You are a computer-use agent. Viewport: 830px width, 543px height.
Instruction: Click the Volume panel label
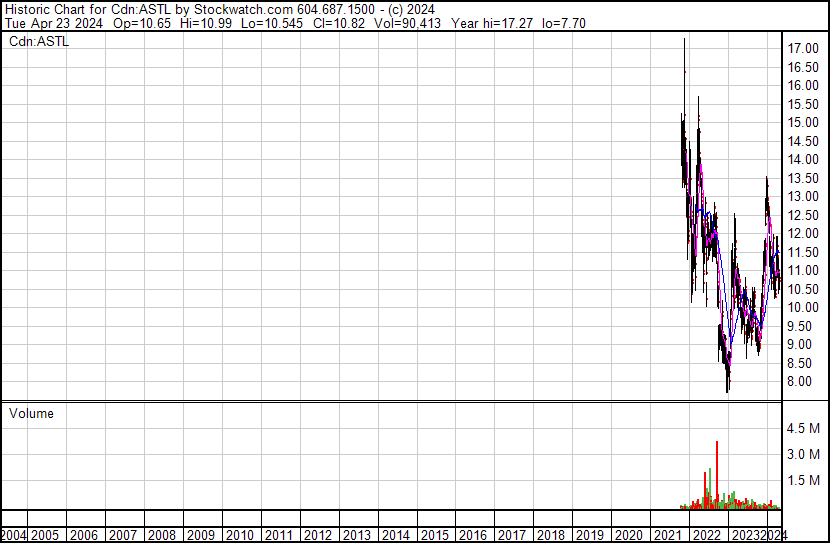click(31, 413)
